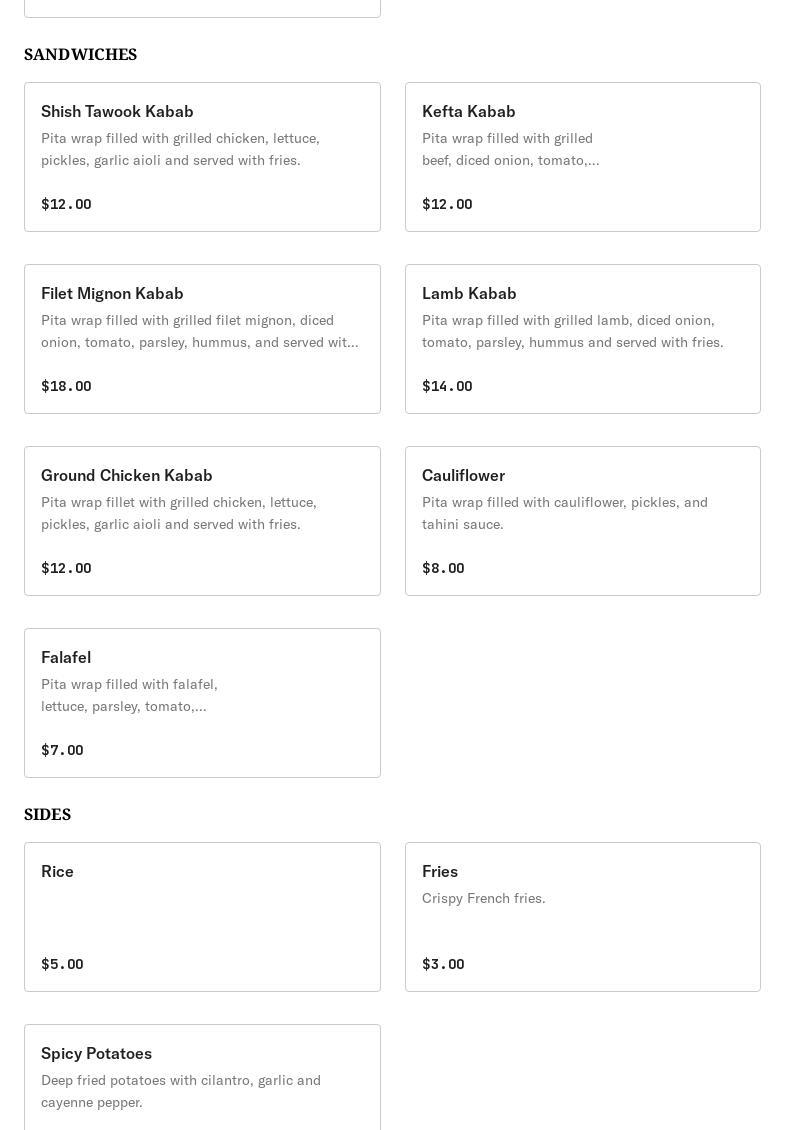This screenshot has height=1130, width=785.
Task: Pick the Falafel sandwich card
Action: pyautogui.click(x=202, y=703)
